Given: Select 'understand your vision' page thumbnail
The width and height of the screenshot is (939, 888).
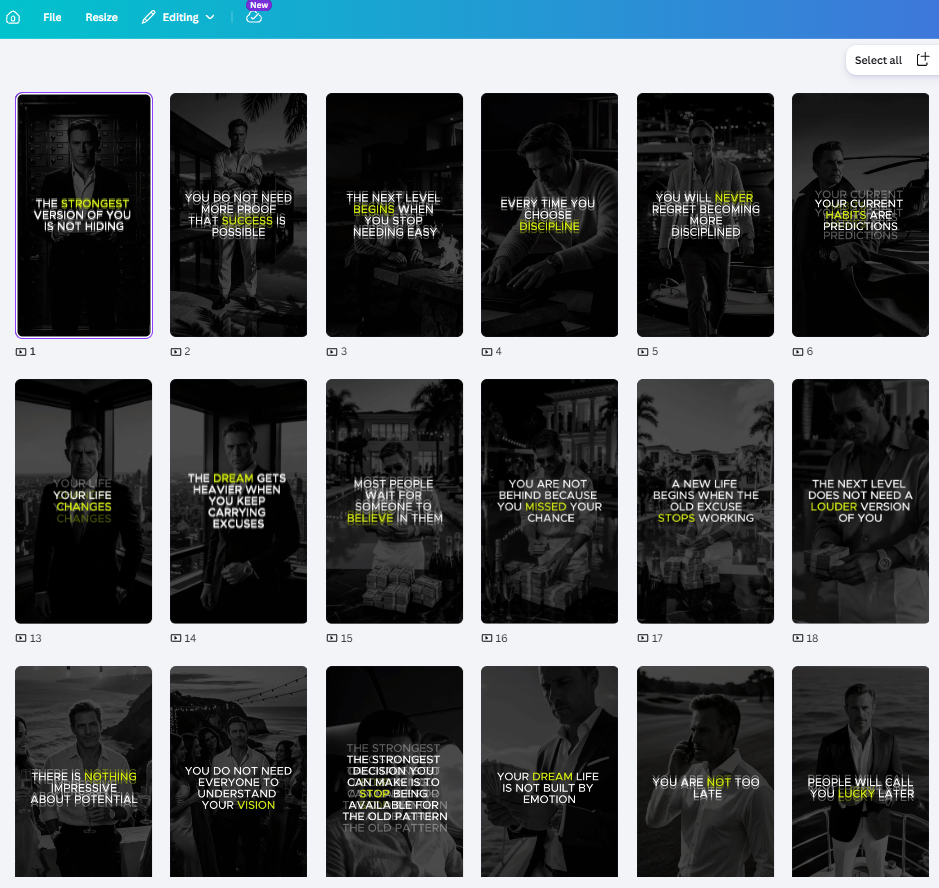Looking at the screenshot, I should coord(238,771).
